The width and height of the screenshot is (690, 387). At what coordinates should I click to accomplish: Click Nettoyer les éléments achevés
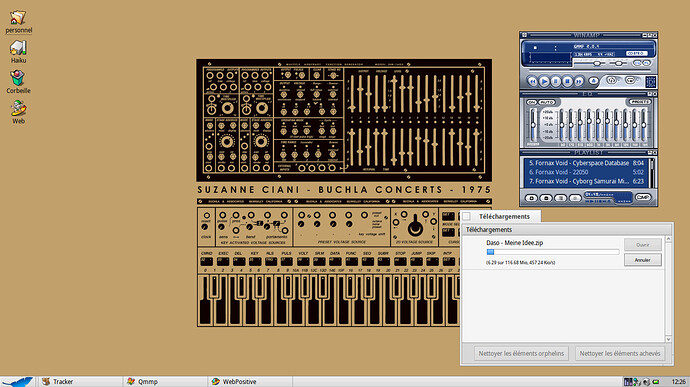point(620,354)
